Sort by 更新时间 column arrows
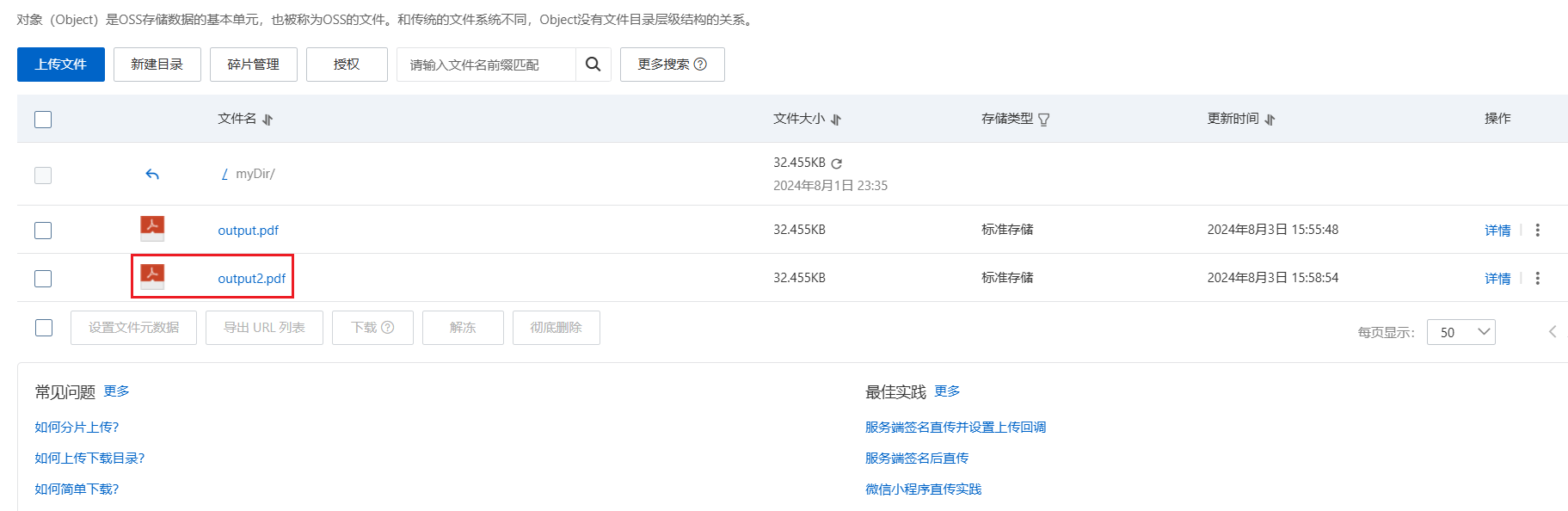Screen dimensions: 1568x511 pyautogui.click(x=1270, y=120)
